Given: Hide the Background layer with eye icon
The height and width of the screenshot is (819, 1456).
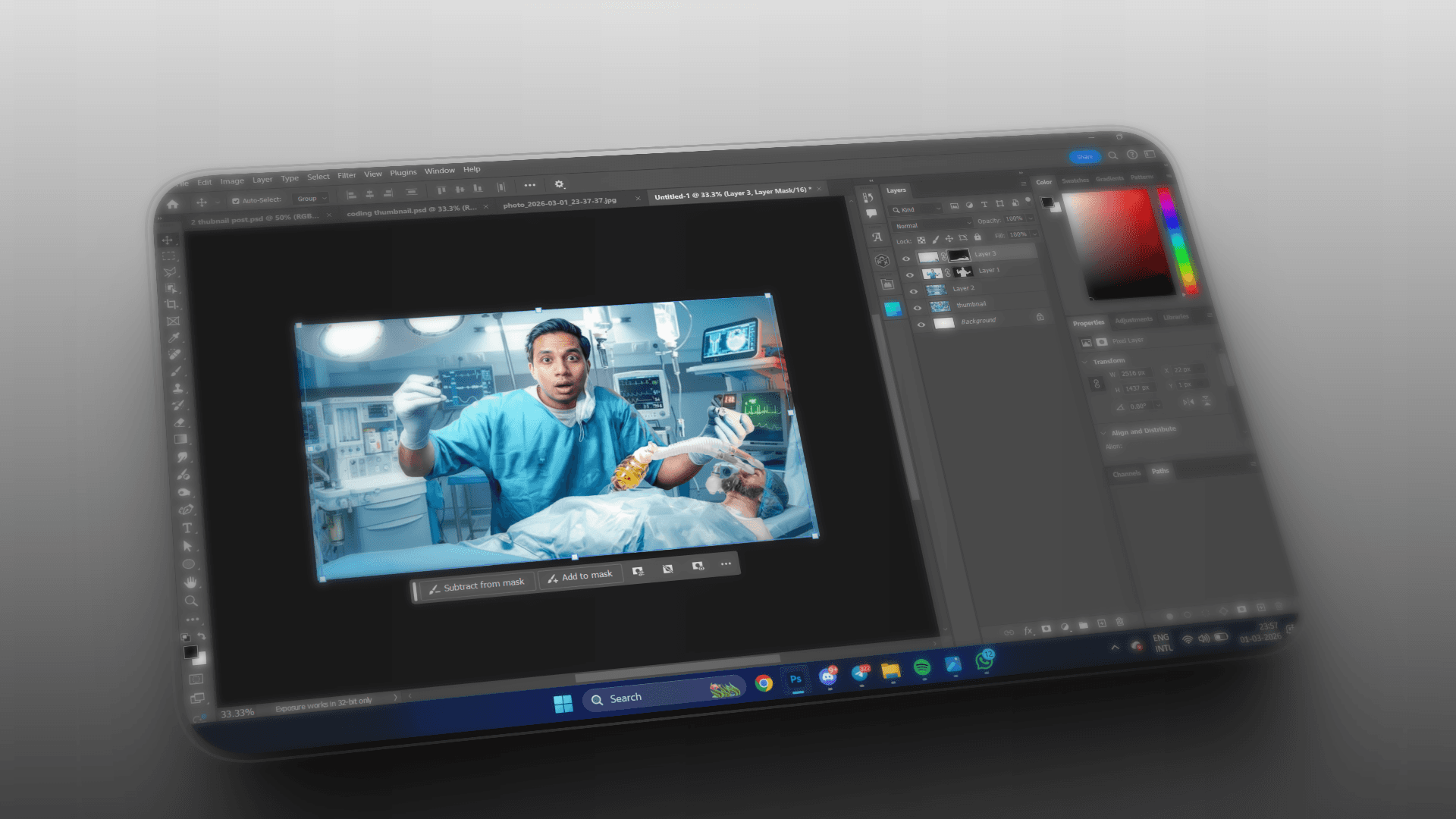Looking at the screenshot, I should click(x=921, y=325).
